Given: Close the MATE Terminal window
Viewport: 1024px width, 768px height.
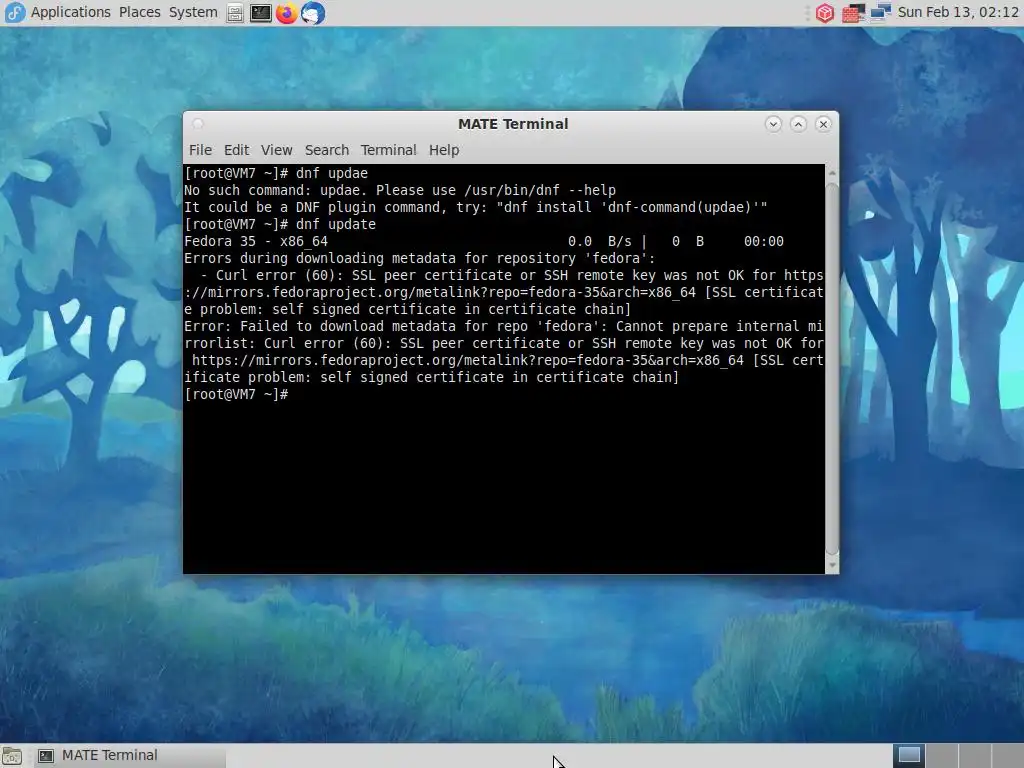Looking at the screenshot, I should (823, 124).
